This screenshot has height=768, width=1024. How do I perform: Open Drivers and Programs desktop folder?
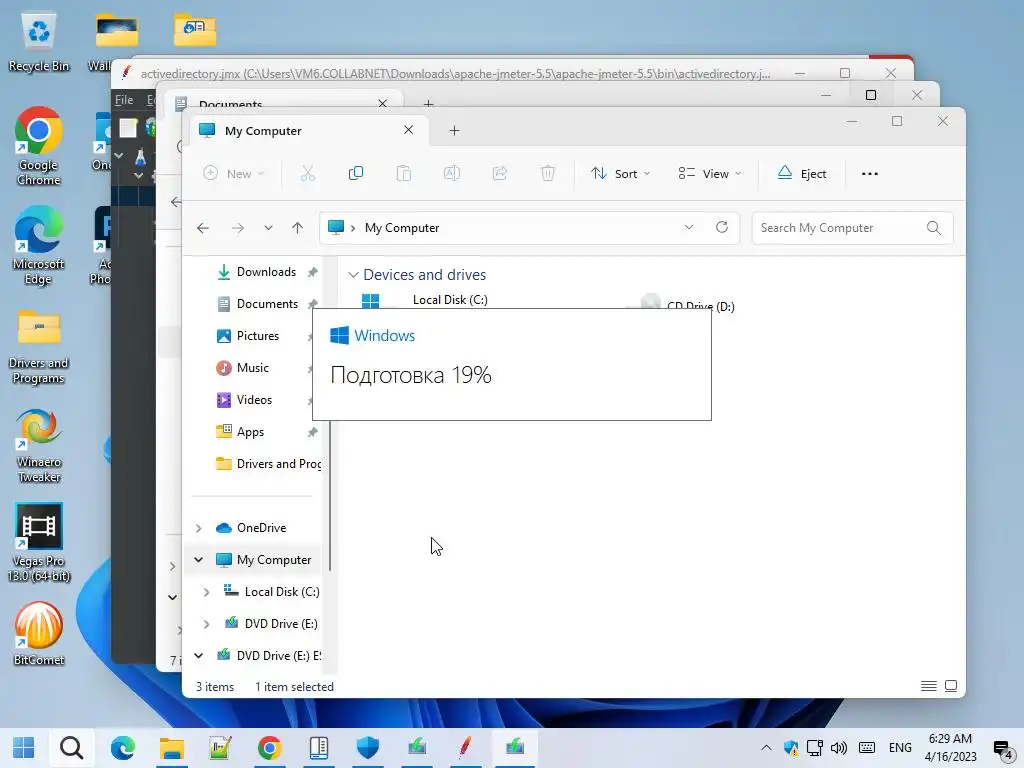pyautogui.click(x=39, y=346)
